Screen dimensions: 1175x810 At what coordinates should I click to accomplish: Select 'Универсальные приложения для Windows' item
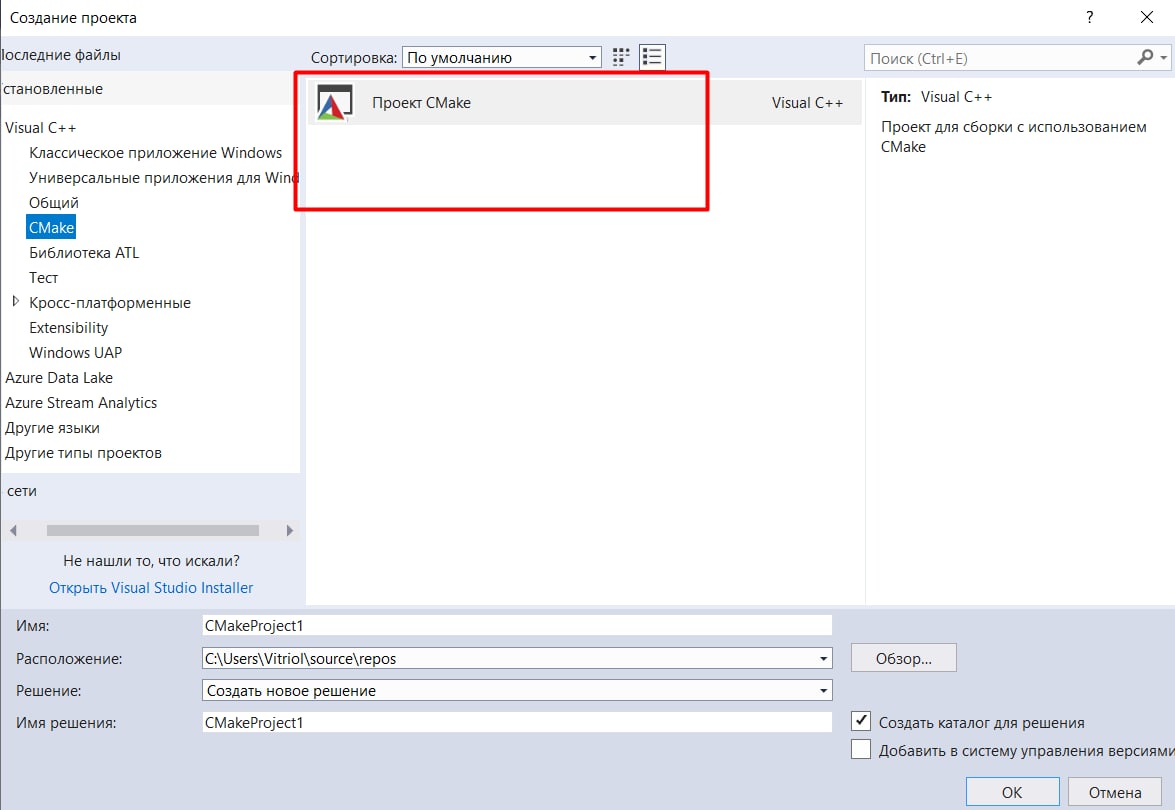164,178
